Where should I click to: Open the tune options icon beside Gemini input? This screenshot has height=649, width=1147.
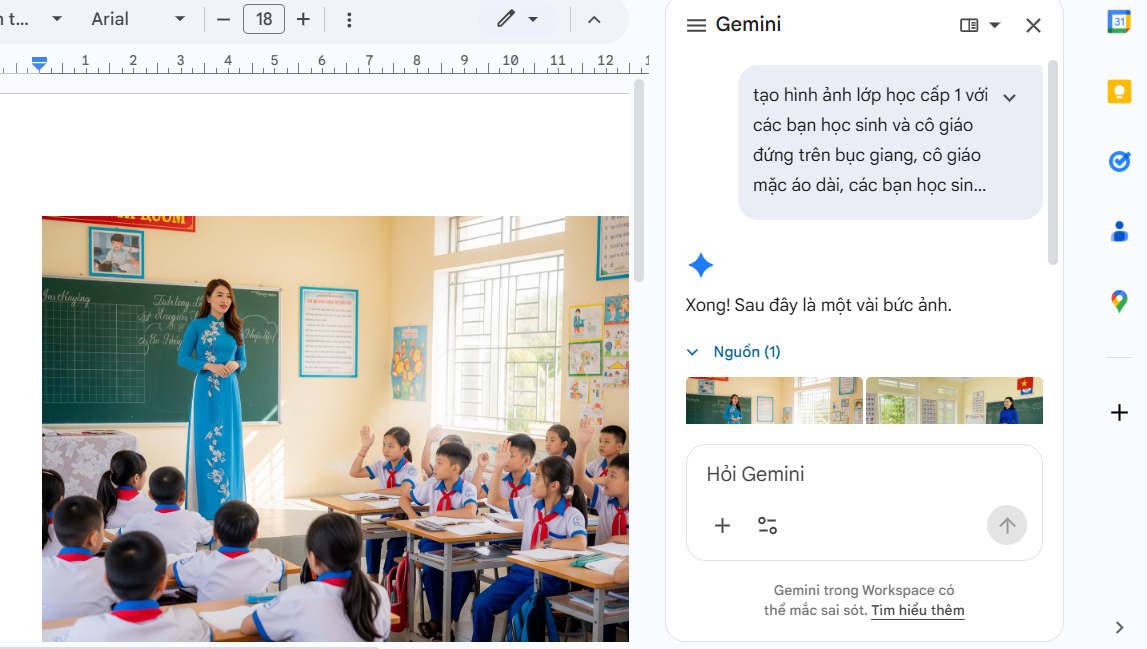point(768,525)
